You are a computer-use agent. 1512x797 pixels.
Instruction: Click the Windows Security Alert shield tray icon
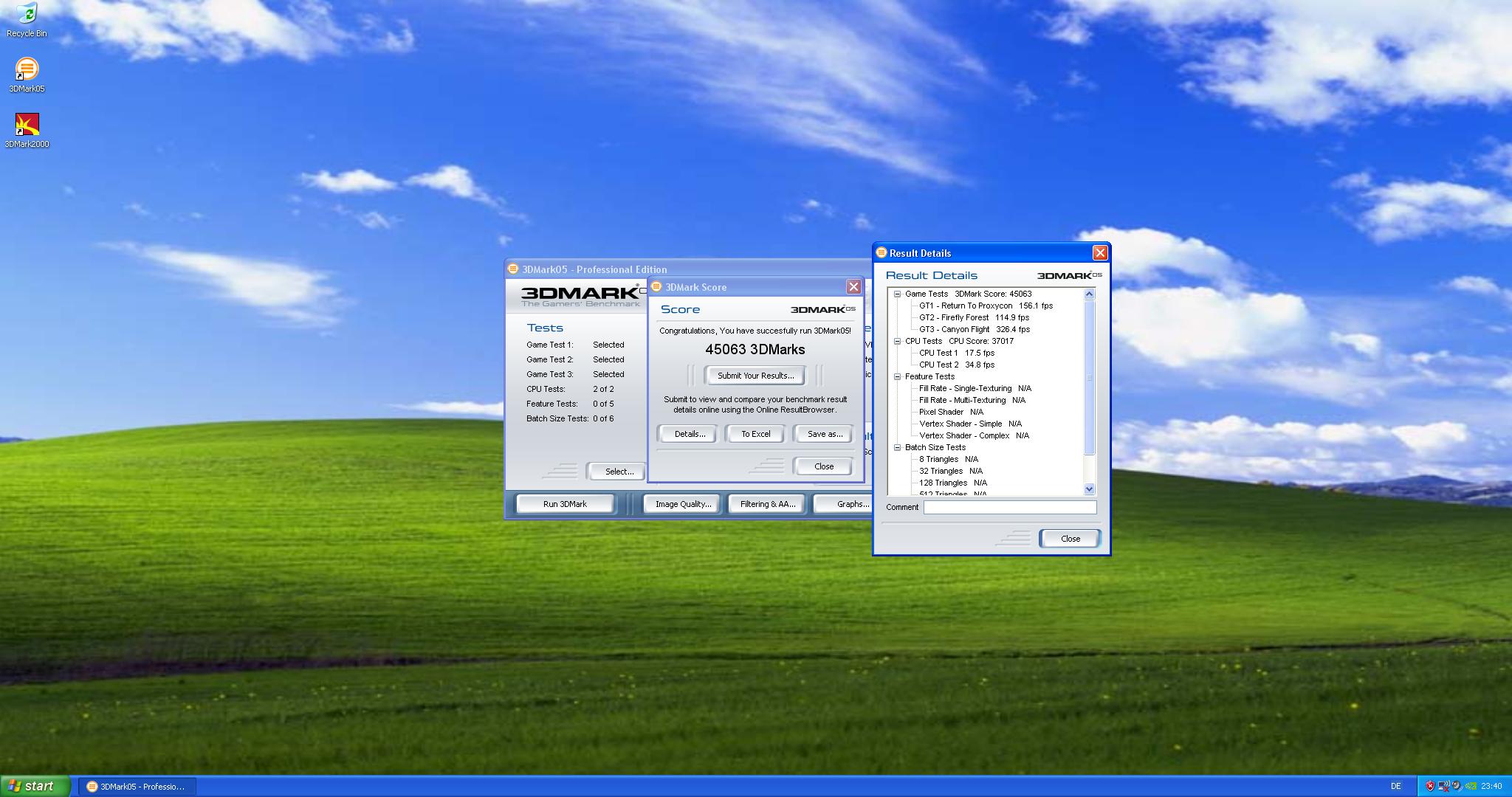tap(1430, 786)
